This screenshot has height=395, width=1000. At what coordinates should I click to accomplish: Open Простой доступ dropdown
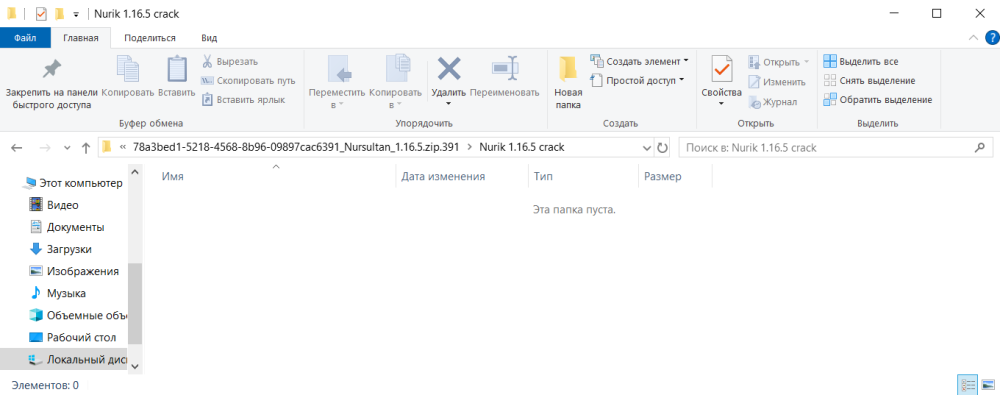(x=637, y=80)
